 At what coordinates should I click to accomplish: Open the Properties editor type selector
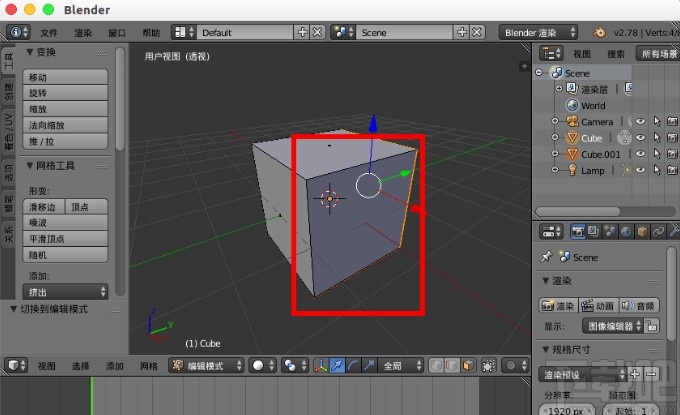551,232
